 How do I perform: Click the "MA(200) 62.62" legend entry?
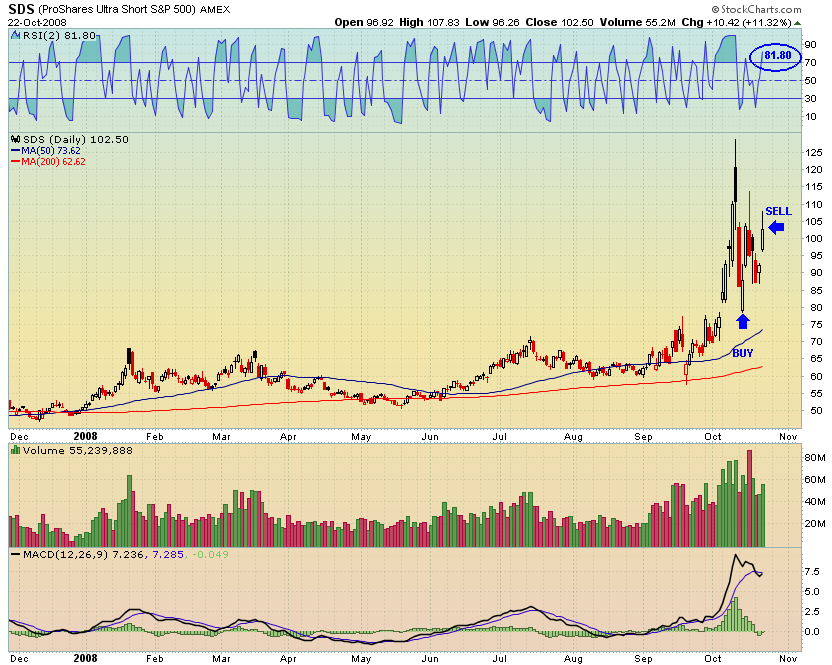point(53,162)
